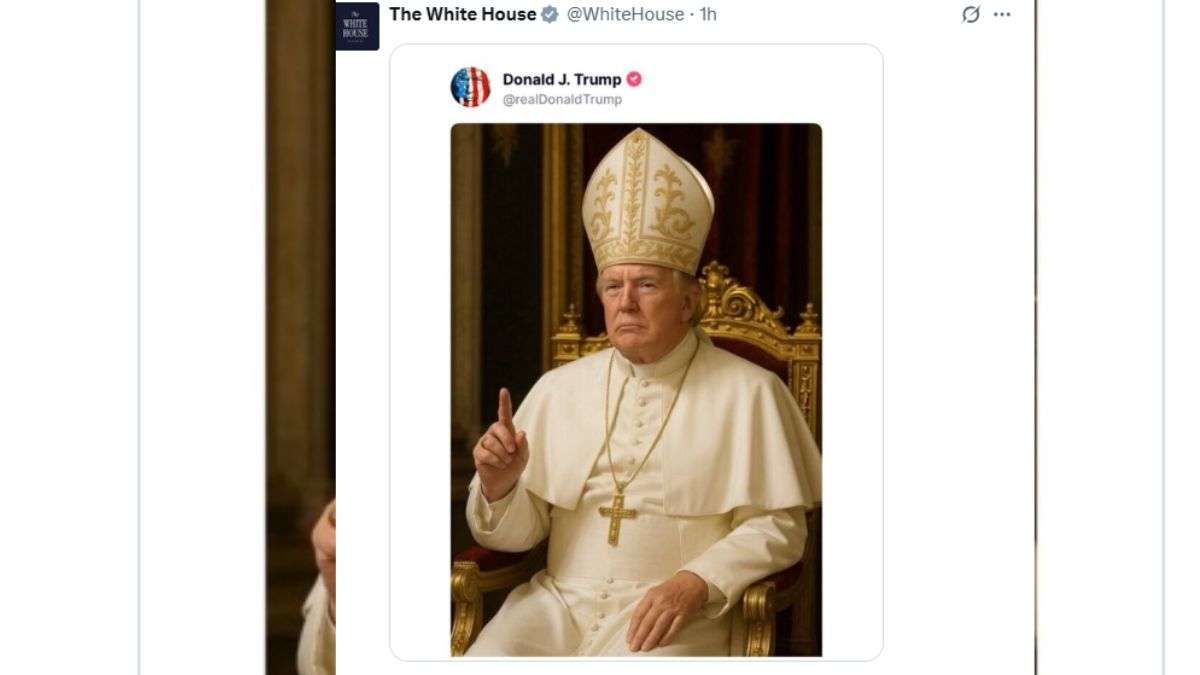Open the post via "1h" timestamp

tap(708, 15)
